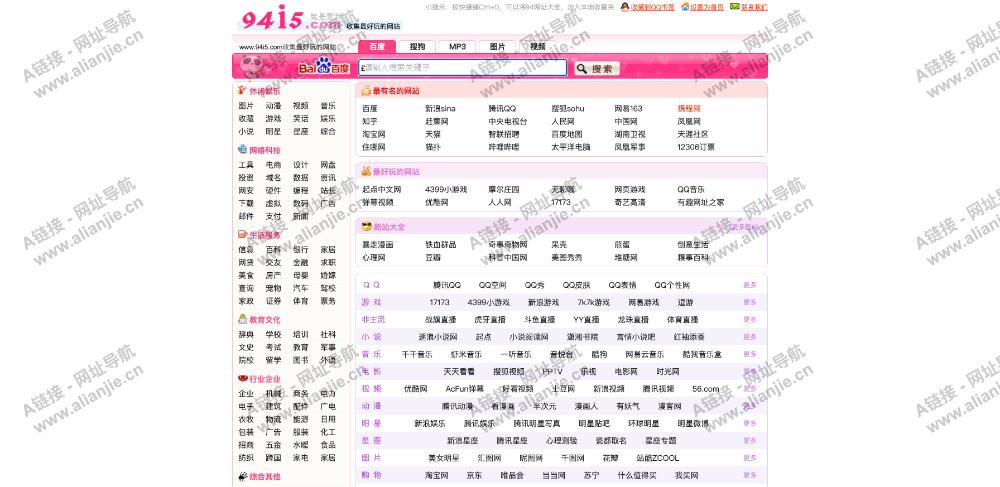
Task: Open the 腾讯明星写真 link
Action: point(537,423)
